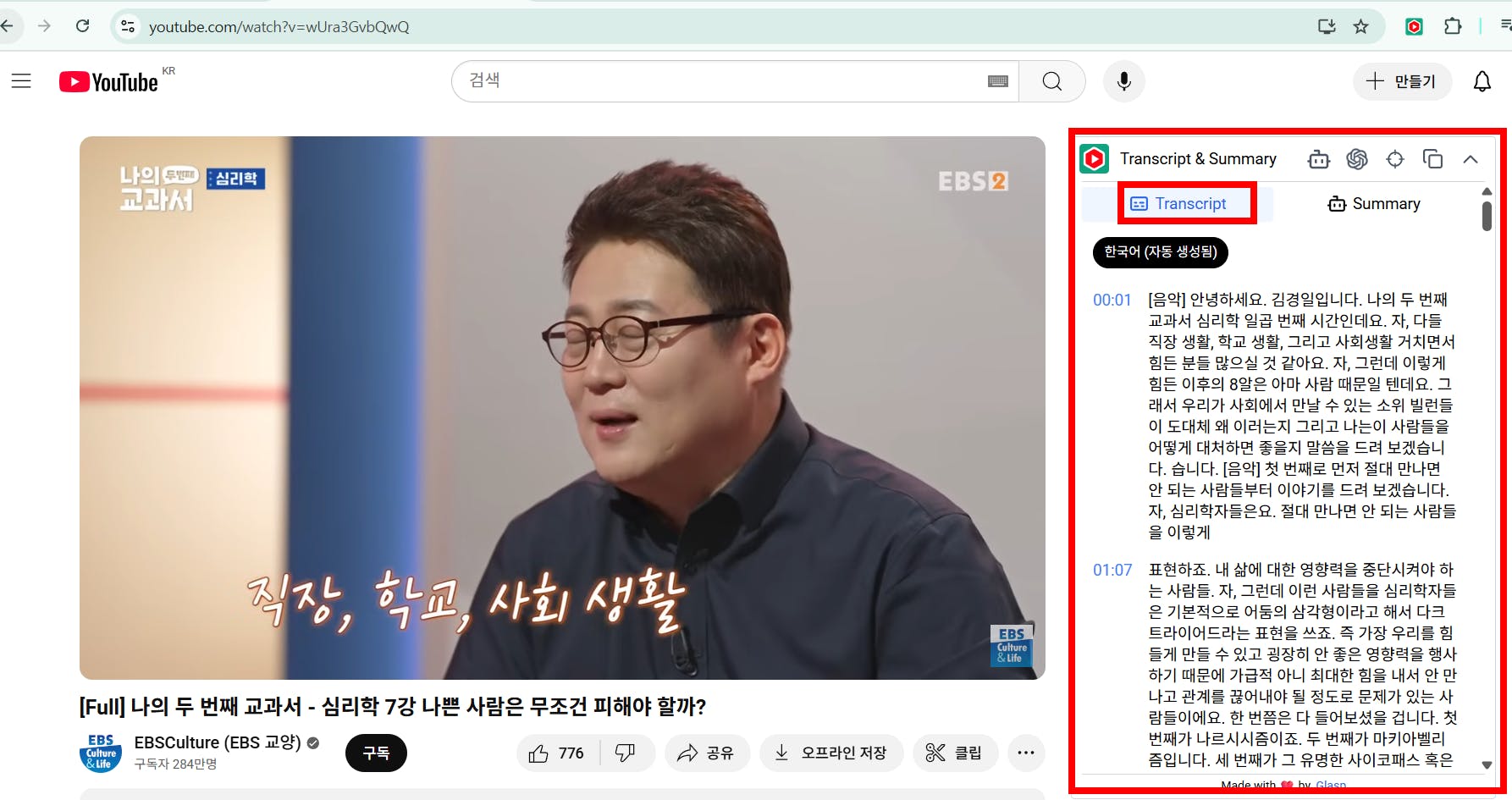The width and height of the screenshot is (1512, 800).
Task: Start voice search with the microphone
Action: pos(1124,81)
